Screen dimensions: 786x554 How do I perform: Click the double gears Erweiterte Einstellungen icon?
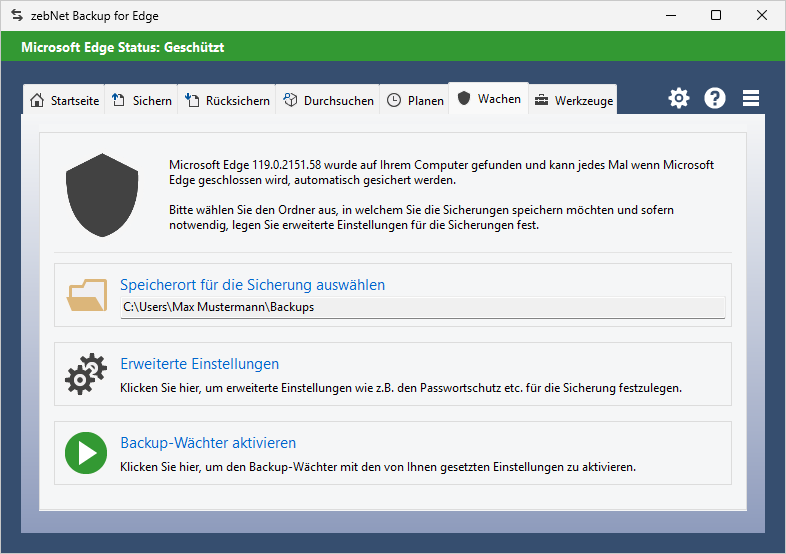pyautogui.click(x=86, y=374)
